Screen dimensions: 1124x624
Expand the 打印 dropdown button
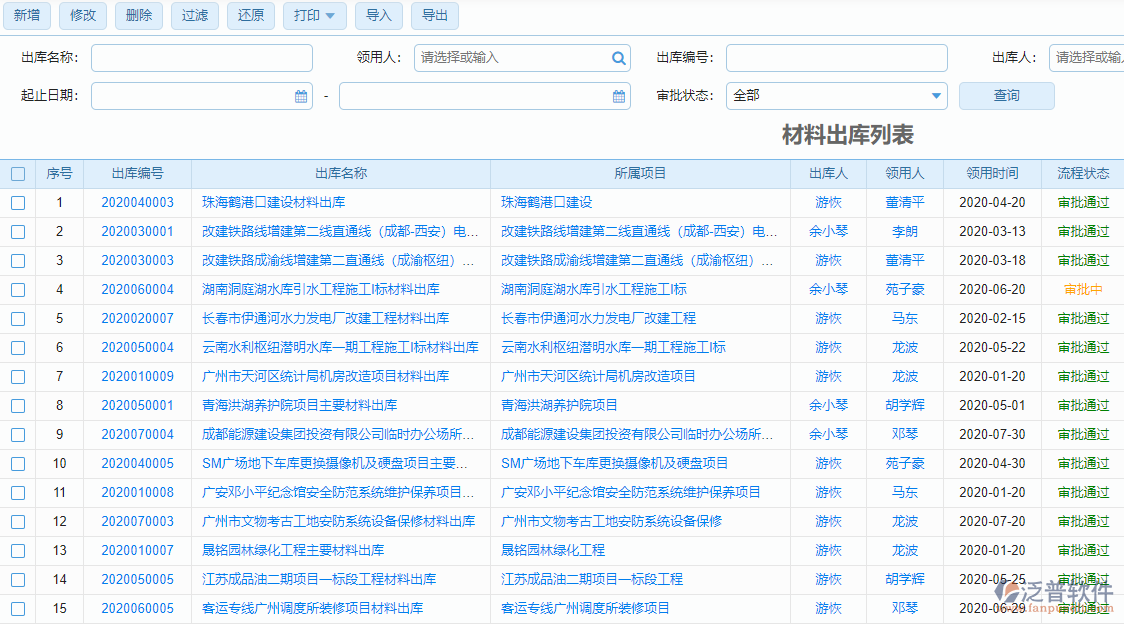point(315,16)
